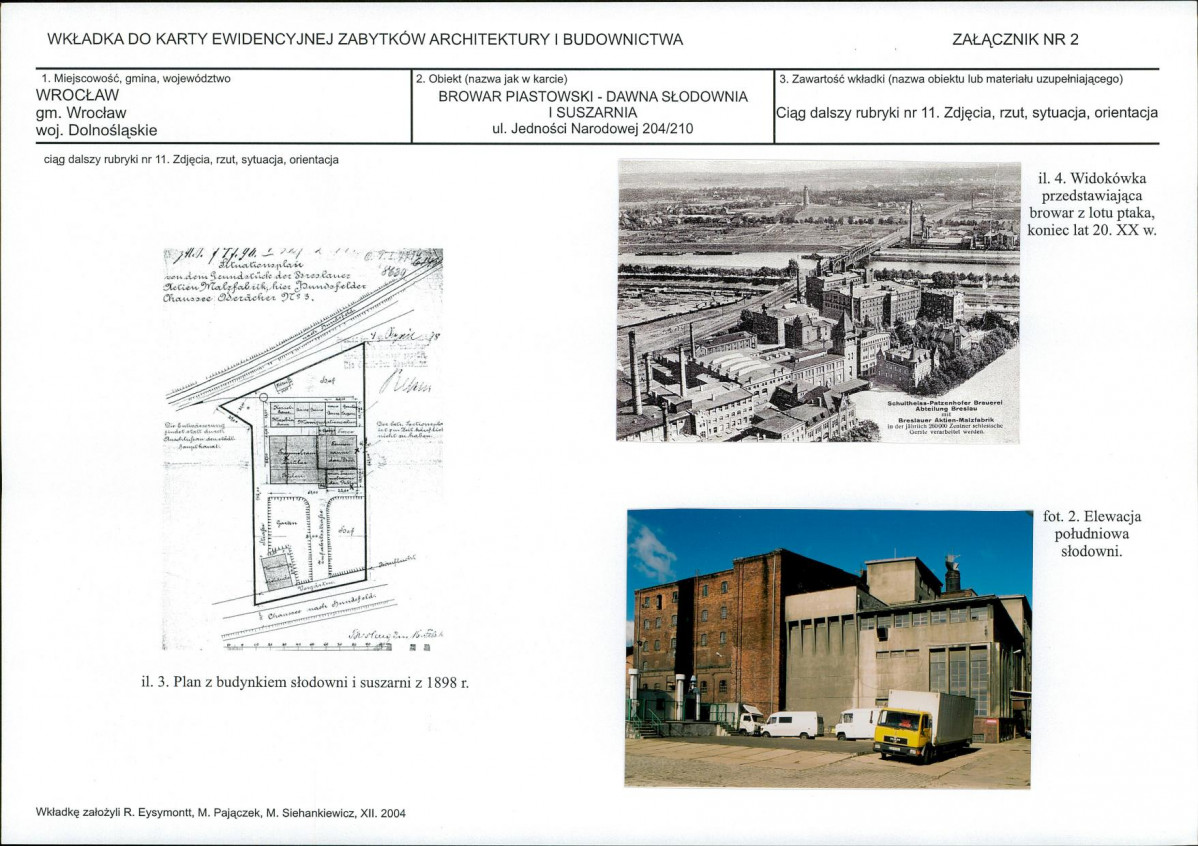Select the text 'gm. Wrocław'
1198x846 pixels.
tap(81, 113)
